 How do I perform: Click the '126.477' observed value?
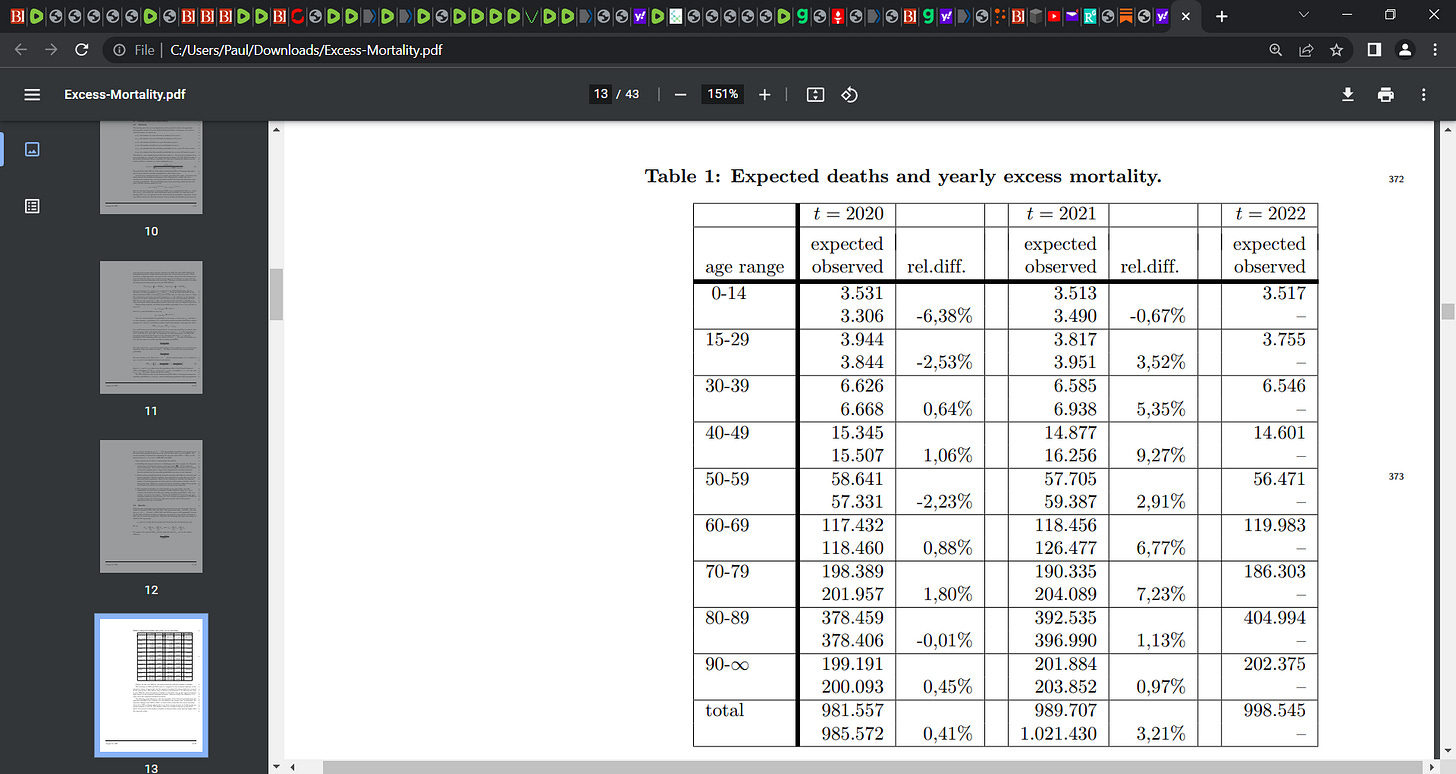click(1065, 548)
